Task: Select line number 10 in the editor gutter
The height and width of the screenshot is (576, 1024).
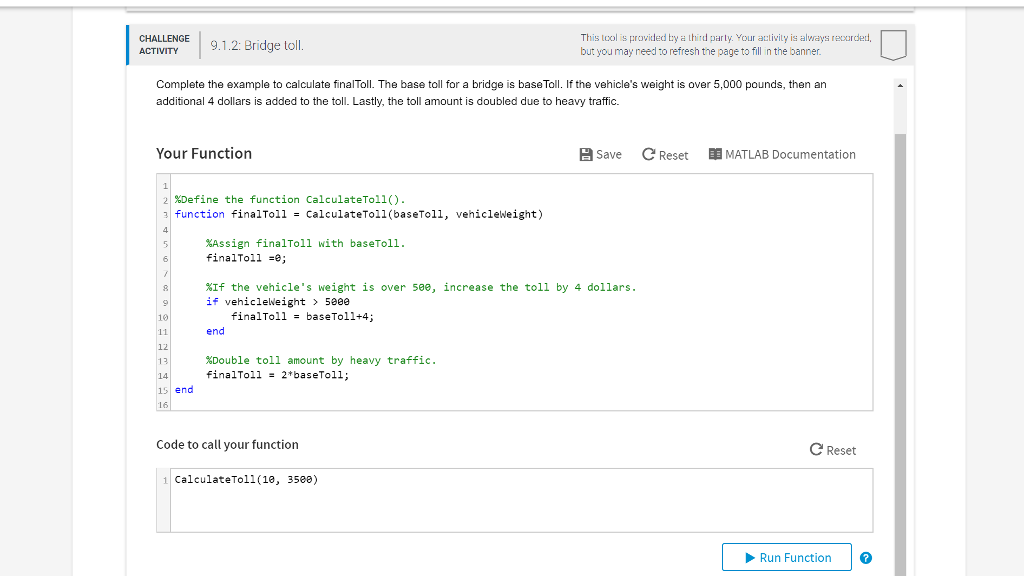Action: pyautogui.click(x=162, y=316)
